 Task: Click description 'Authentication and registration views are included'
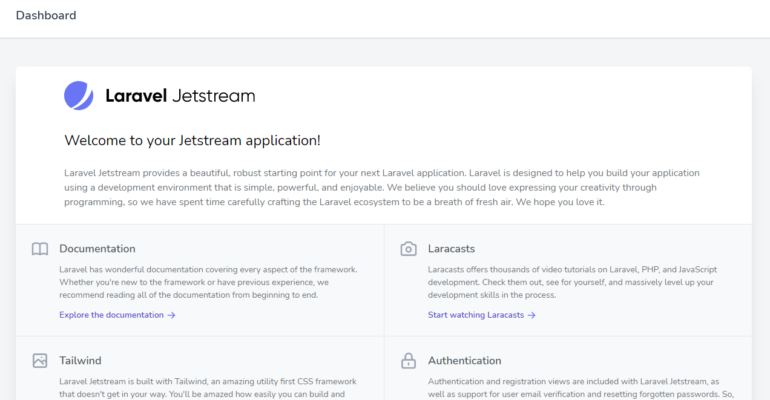pos(581,388)
